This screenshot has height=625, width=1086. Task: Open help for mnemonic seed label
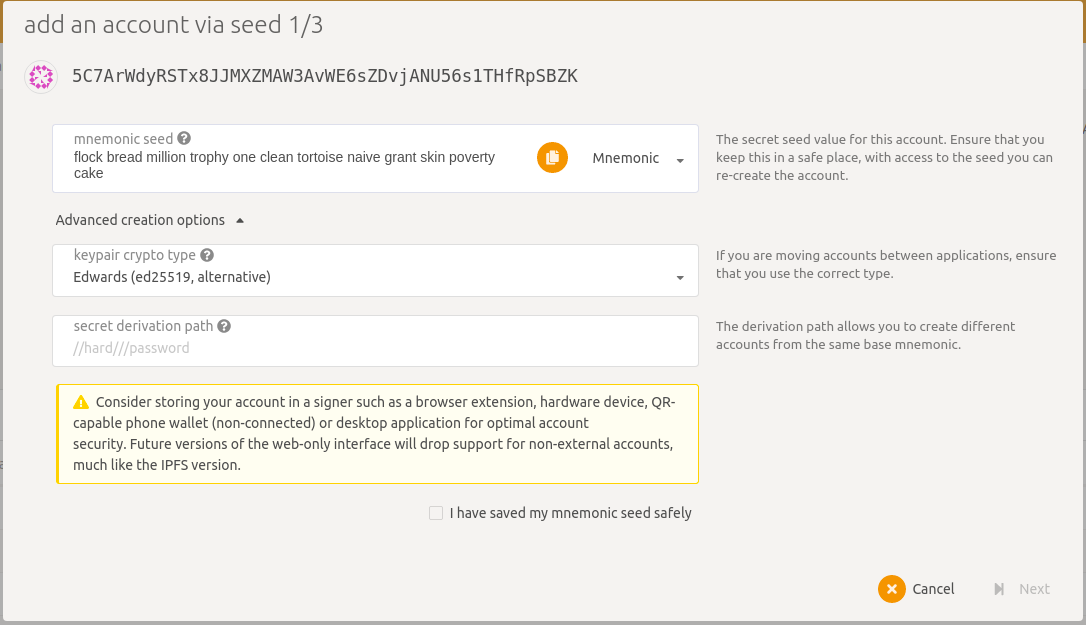(x=184, y=139)
